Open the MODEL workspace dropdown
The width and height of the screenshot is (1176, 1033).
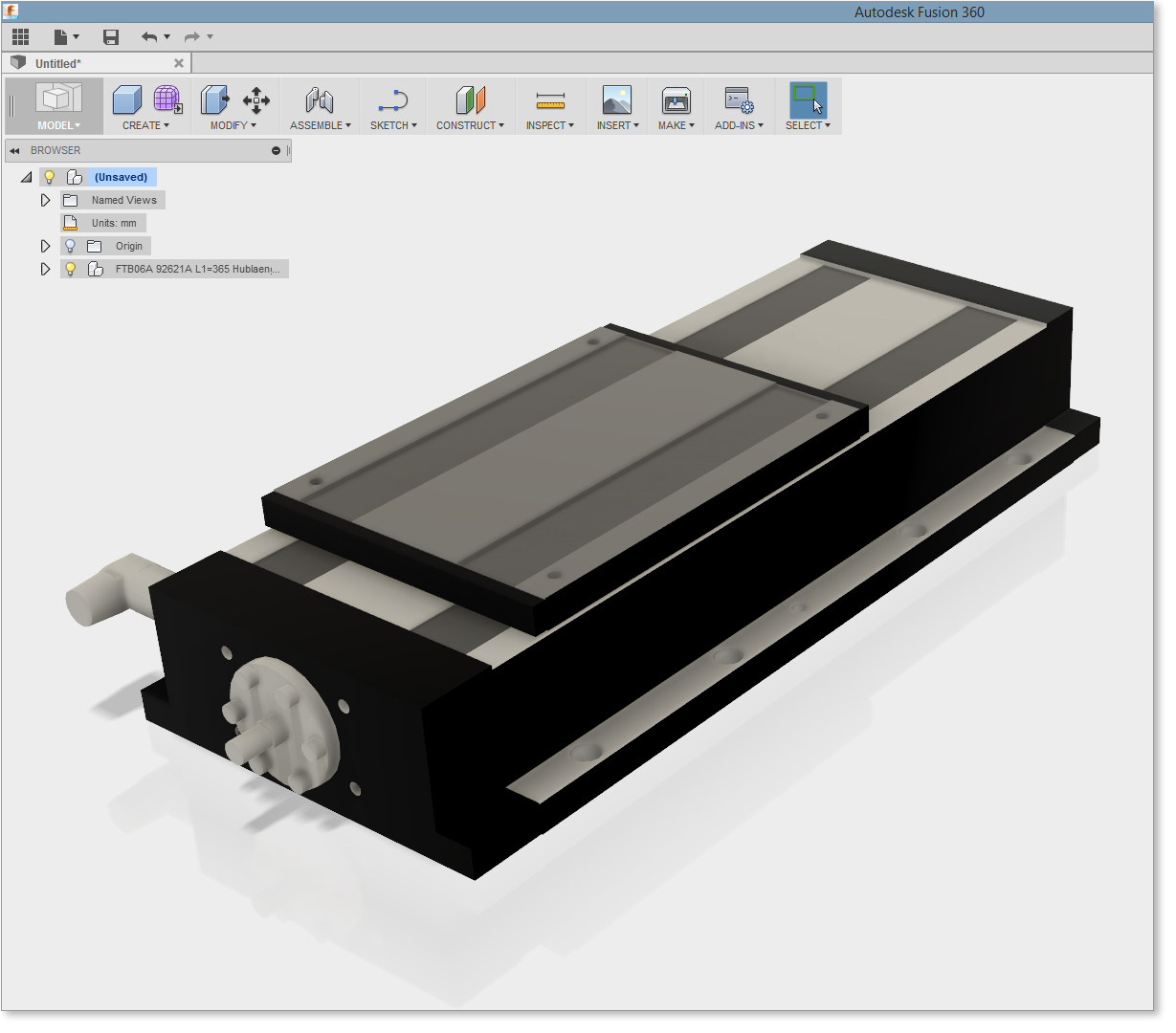click(58, 125)
